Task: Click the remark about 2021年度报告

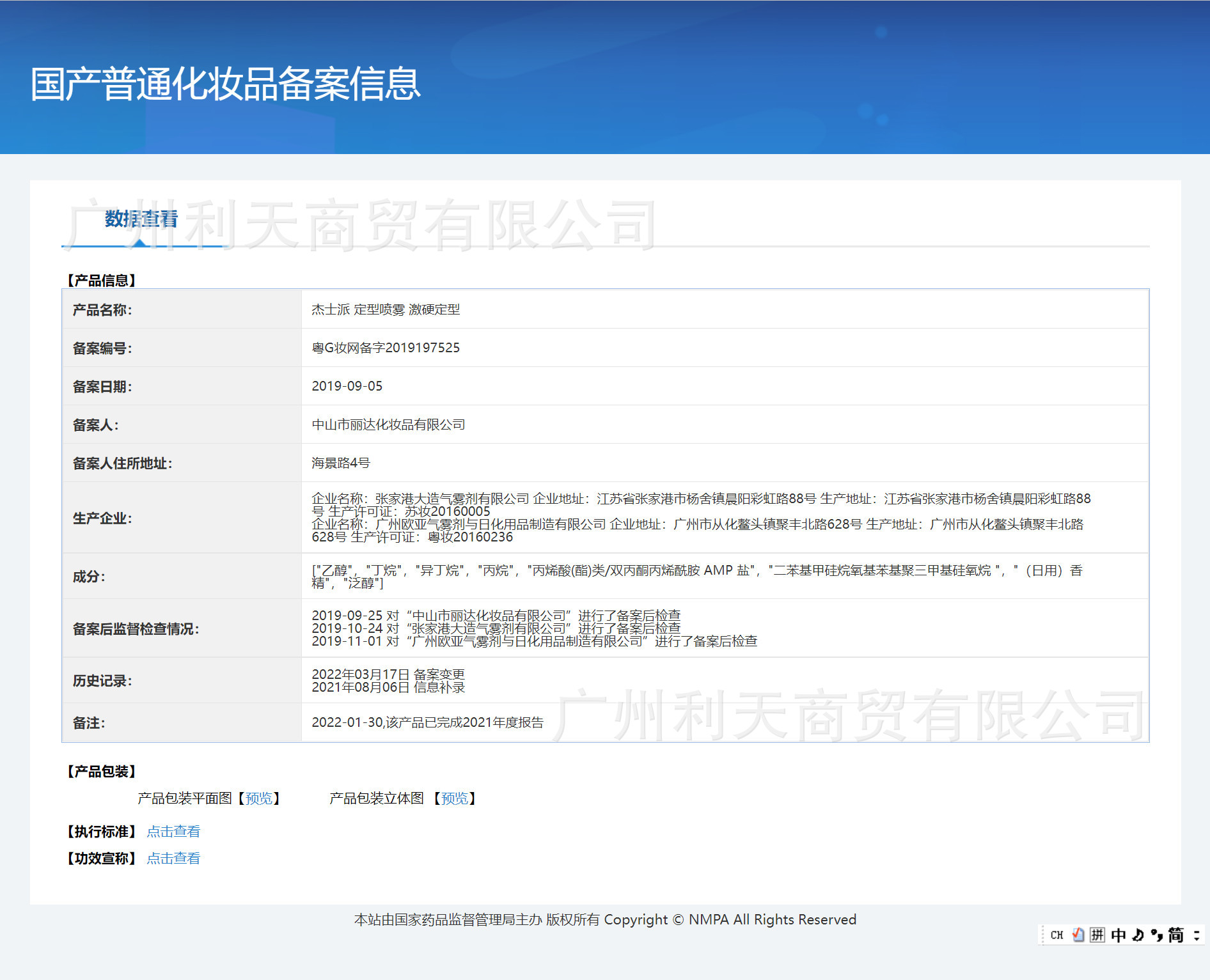Action: click(x=428, y=722)
